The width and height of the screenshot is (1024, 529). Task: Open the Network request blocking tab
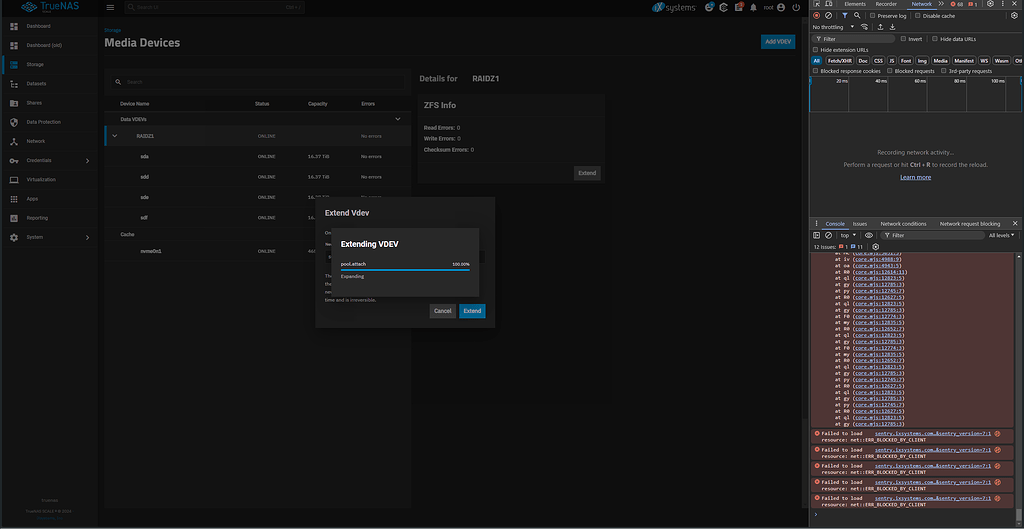pos(970,223)
